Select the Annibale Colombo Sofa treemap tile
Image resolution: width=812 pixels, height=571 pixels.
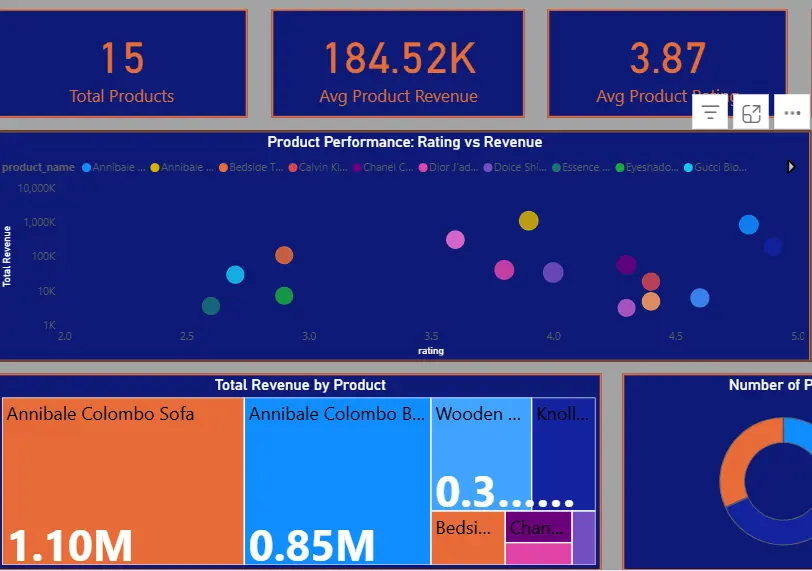click(x=123, y=481)
